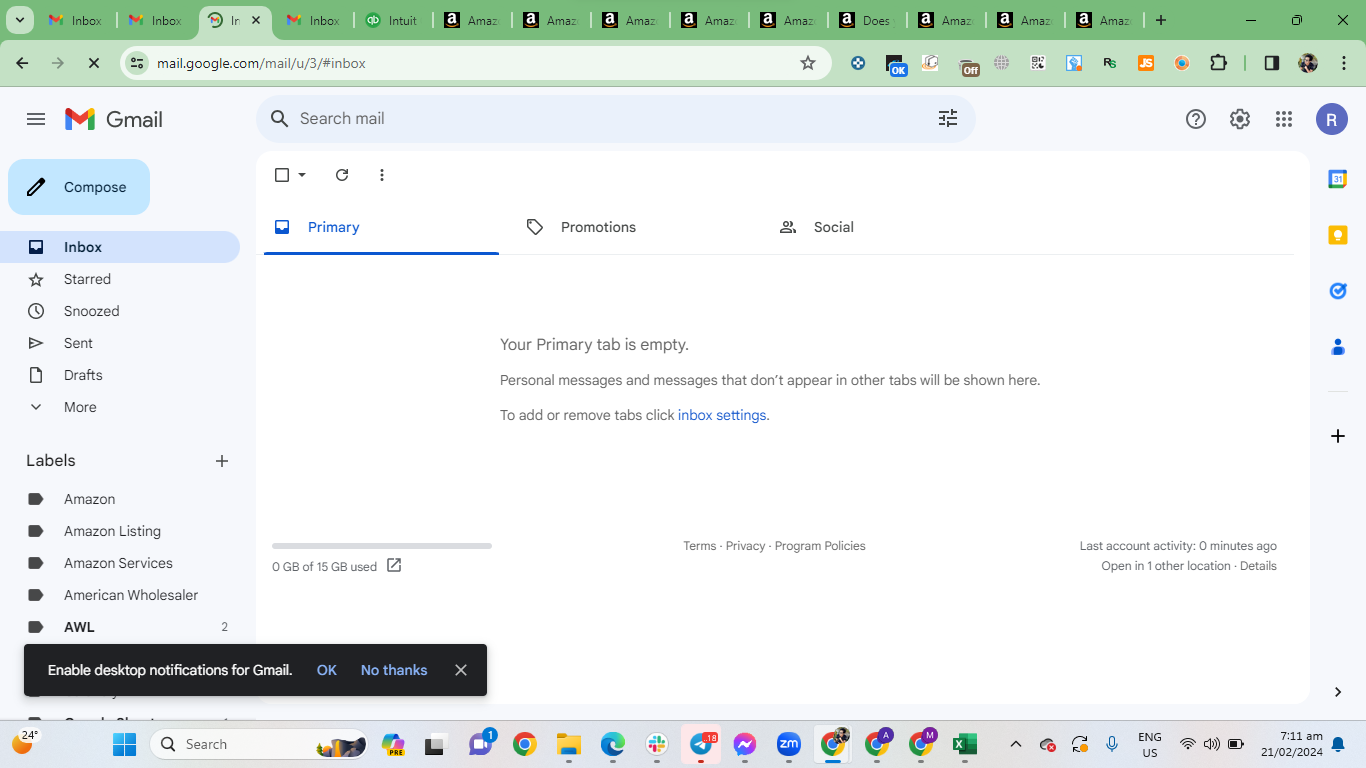Open Gmail Settings gear
This screenshot has height=768, width=1366.
pos(1240,119)
